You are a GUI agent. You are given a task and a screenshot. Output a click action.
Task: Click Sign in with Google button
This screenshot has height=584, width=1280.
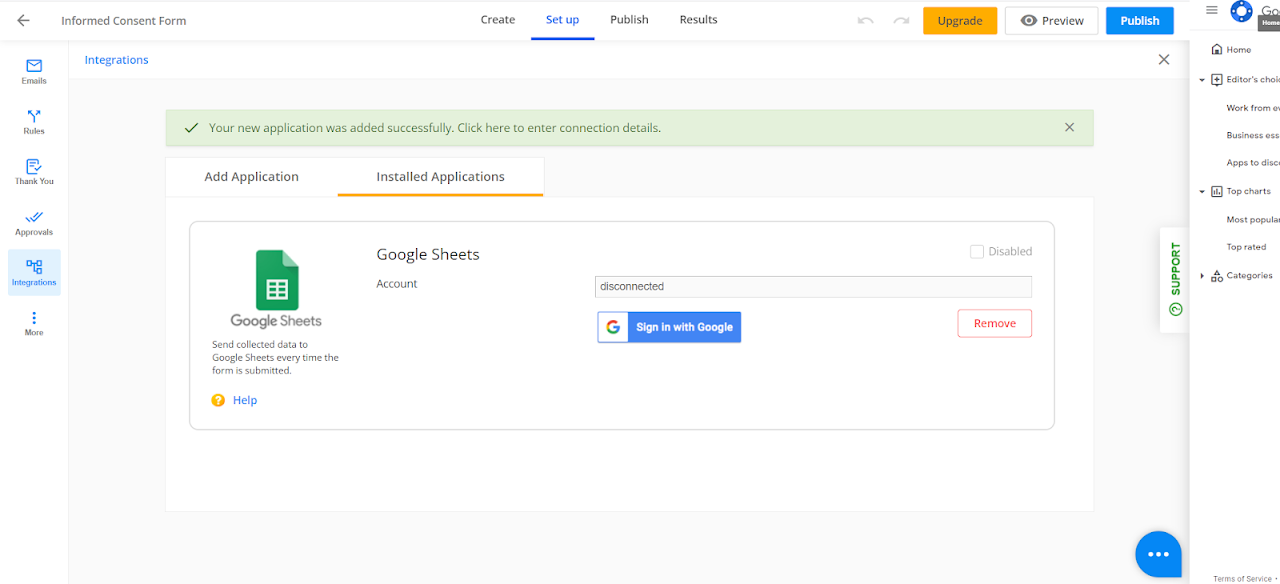(x=669, y=327)
